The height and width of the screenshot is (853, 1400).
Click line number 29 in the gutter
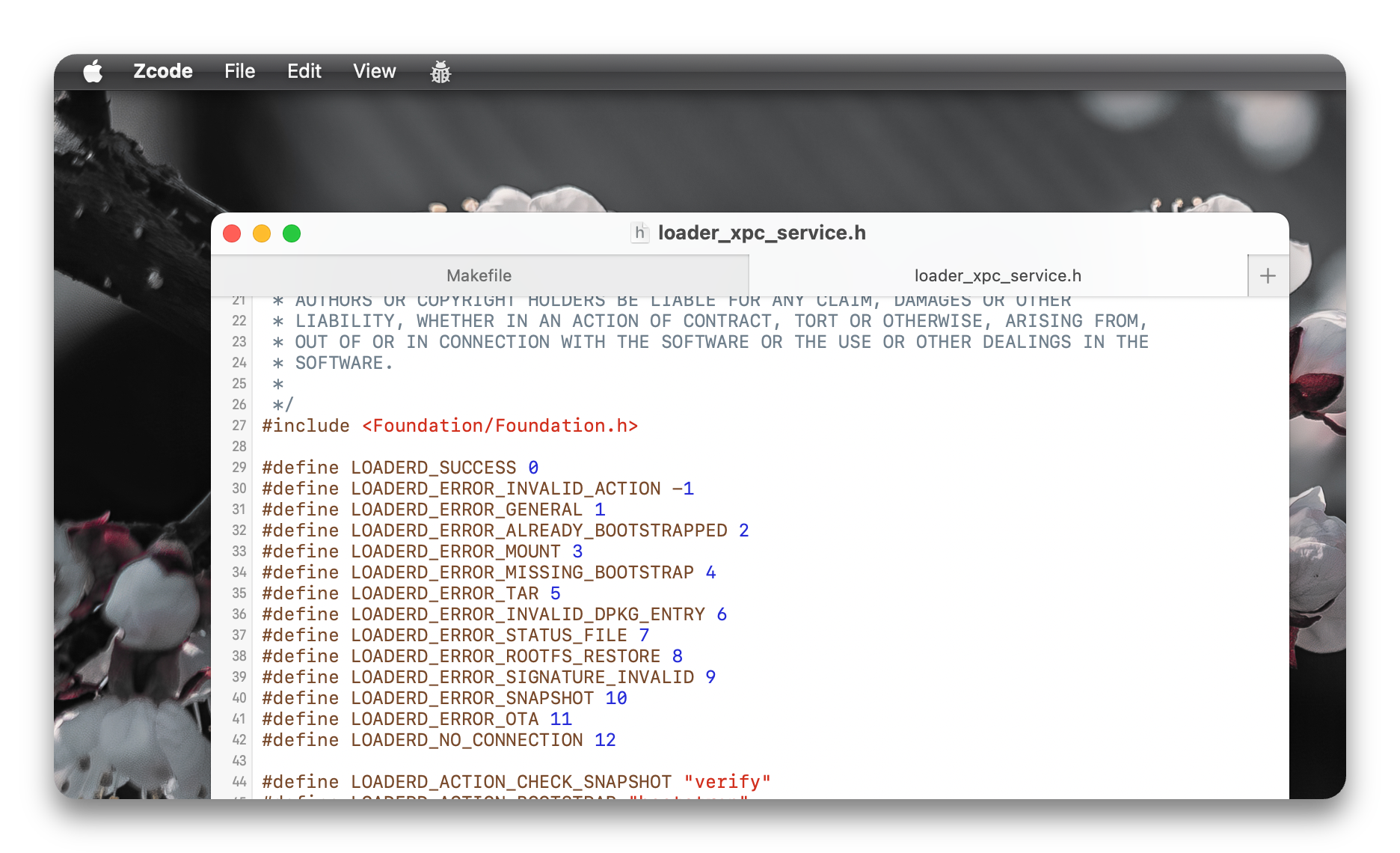239,468
